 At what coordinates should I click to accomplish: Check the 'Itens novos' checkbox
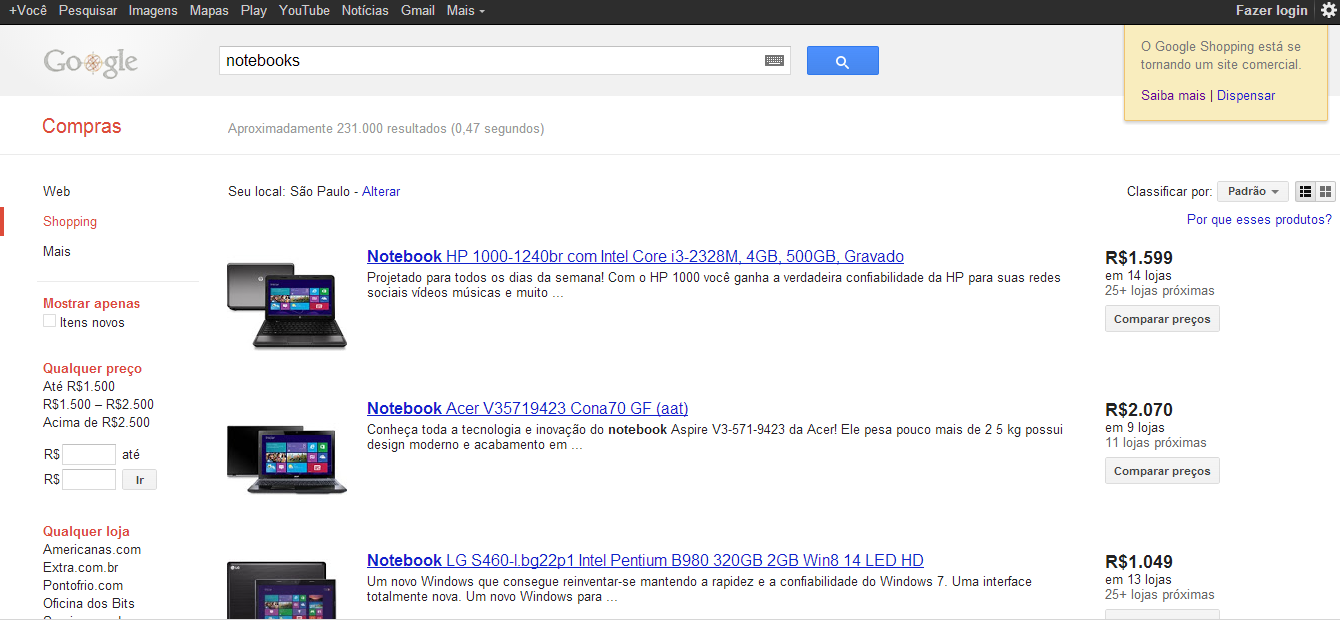pyautogui.click(x=49, y=320)
